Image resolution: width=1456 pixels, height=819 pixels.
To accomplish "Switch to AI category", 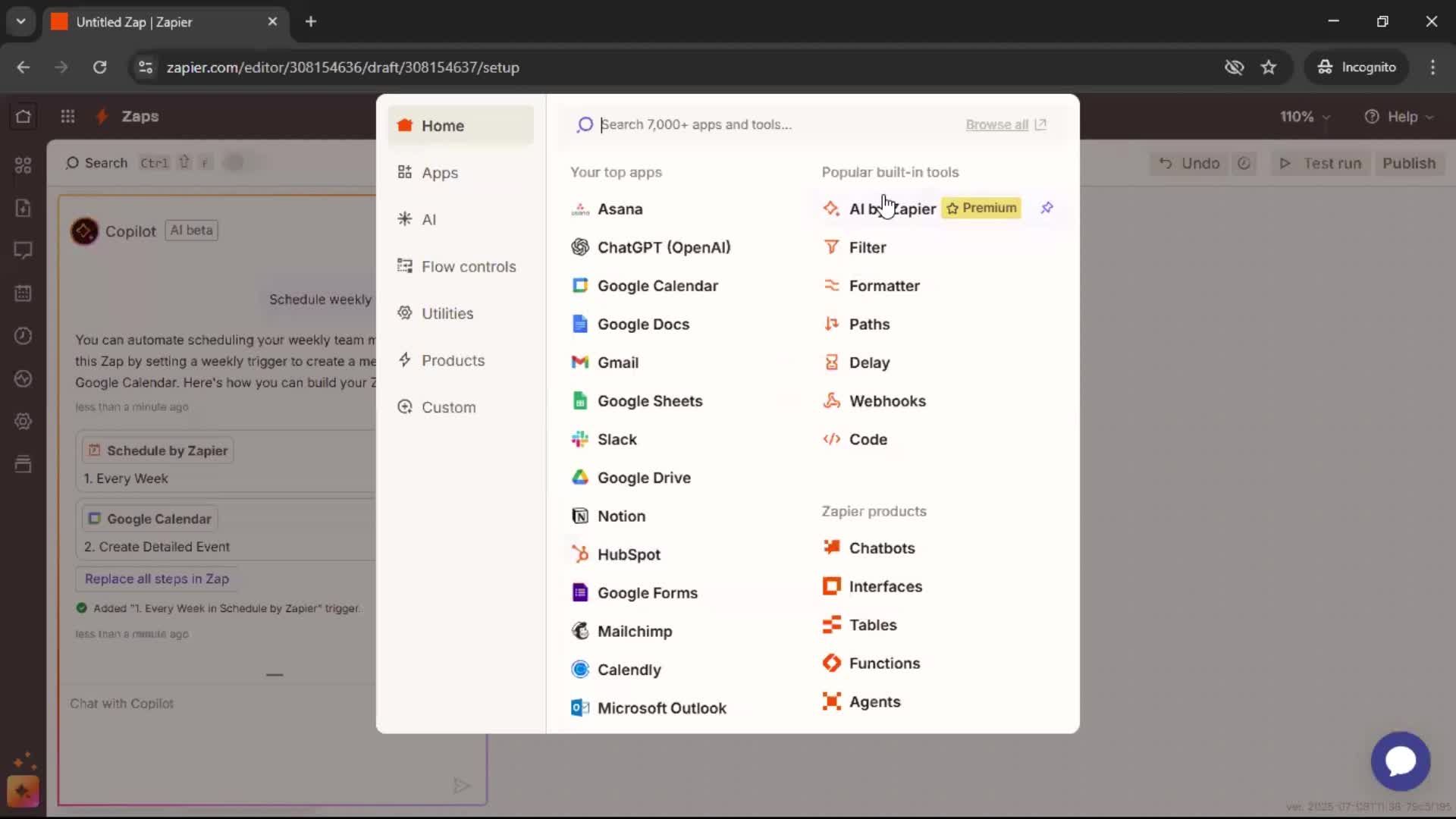I will tap(460, 219).
